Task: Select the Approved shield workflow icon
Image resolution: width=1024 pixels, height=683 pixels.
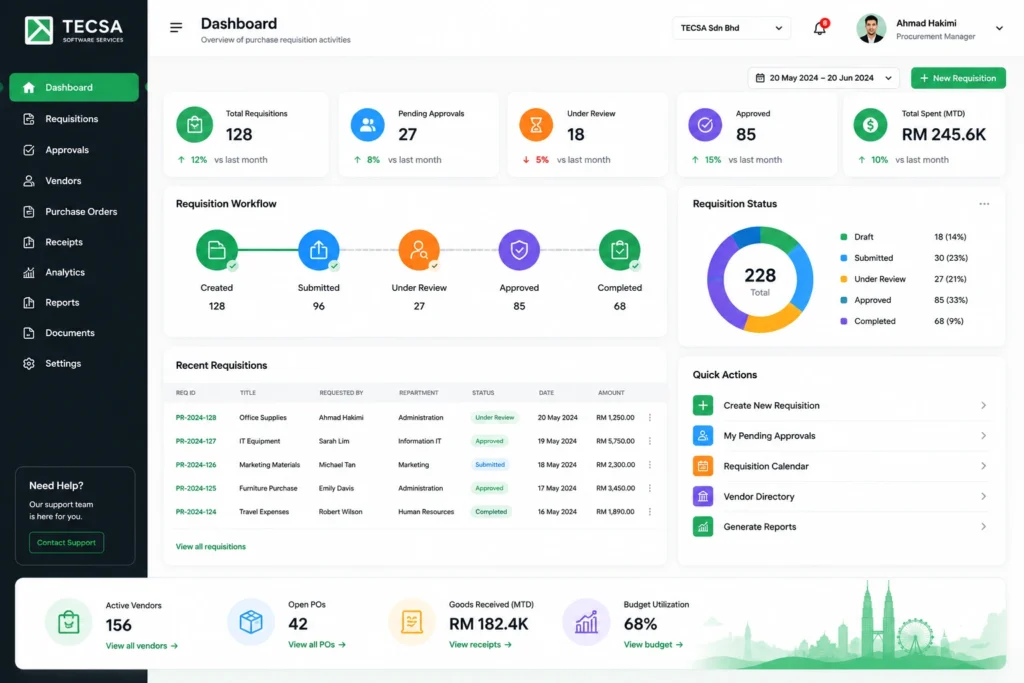Action: coord(519,249)
